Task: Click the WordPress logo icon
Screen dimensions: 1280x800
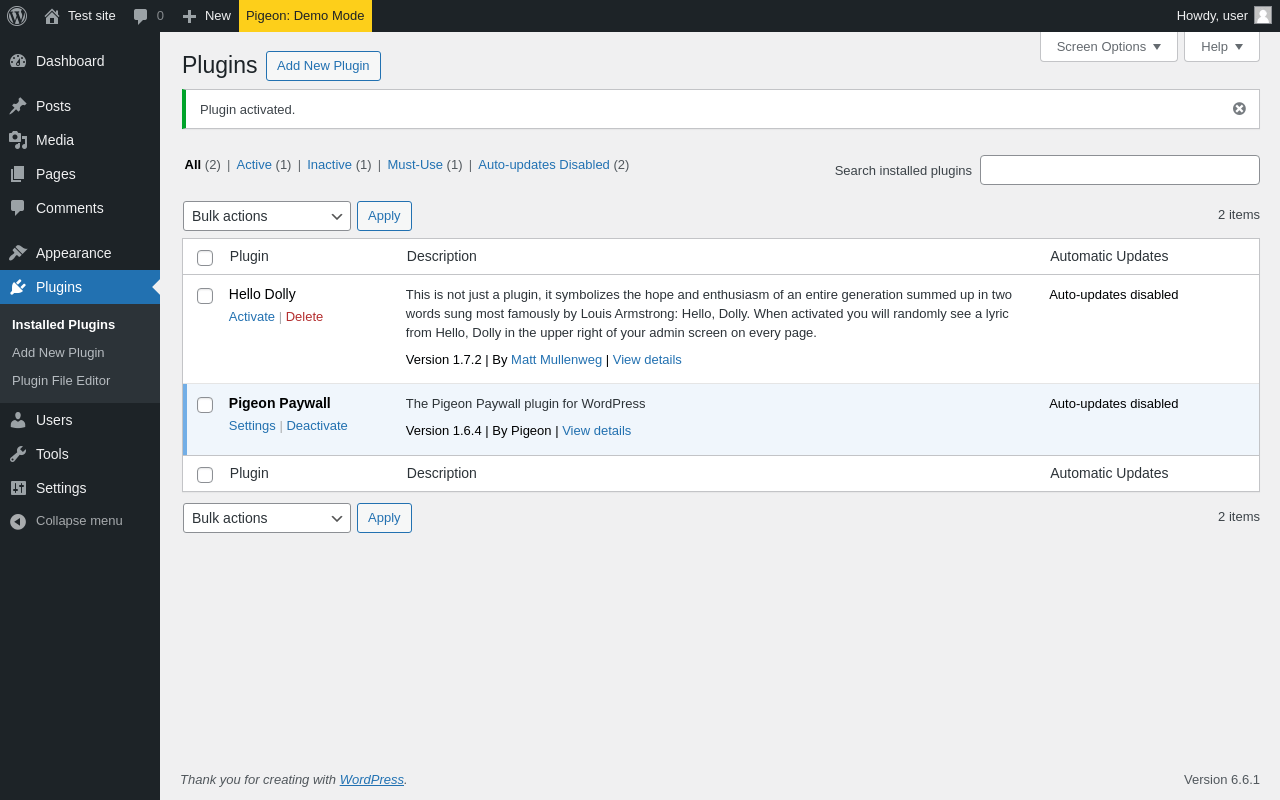Action: [x=17, y=16]
